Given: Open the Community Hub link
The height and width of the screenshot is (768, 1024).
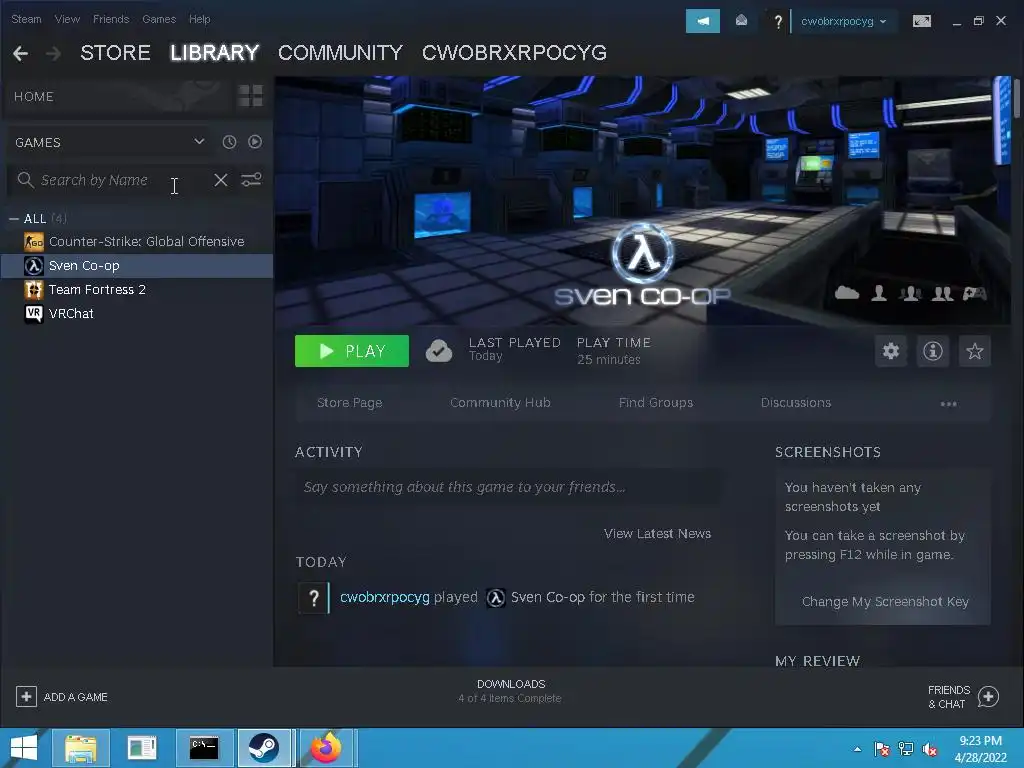Looking at the screenshot, I should 500,403.
